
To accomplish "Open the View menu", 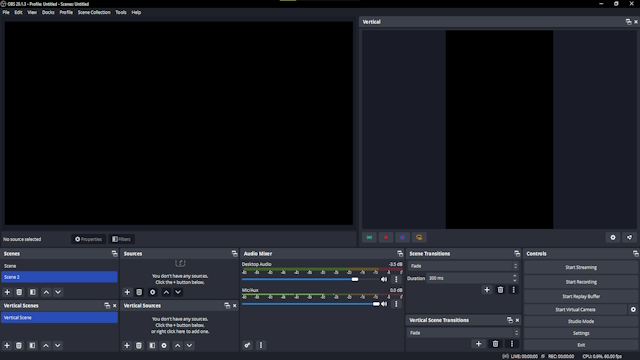I will point(32,12).
